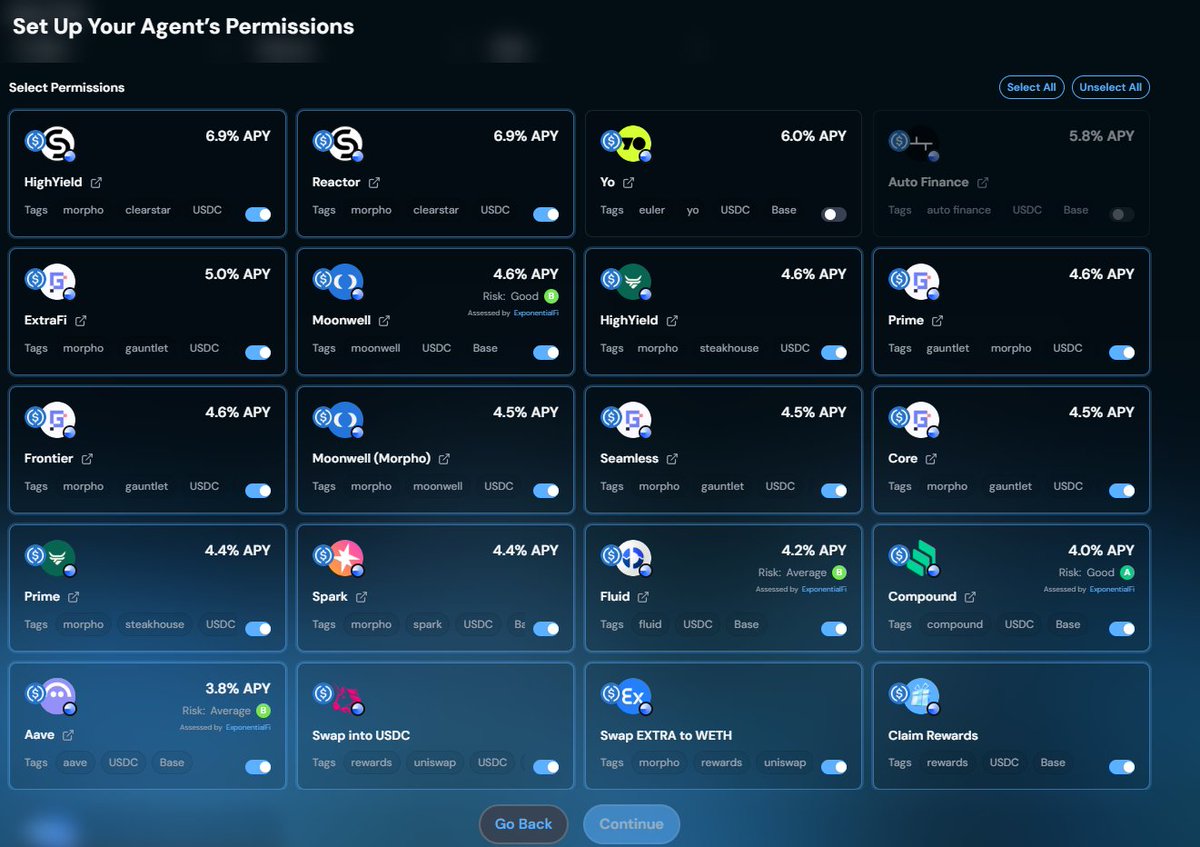1200x847 pixels.
Task: Click the green Compound logo
Action: (922, 558)
